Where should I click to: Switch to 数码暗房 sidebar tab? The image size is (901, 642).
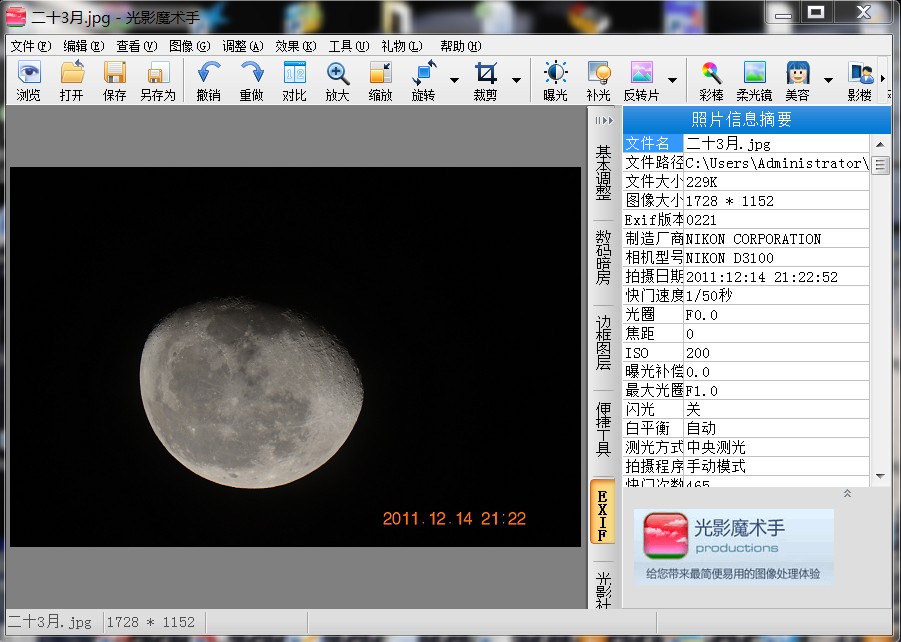coord(603,257)
